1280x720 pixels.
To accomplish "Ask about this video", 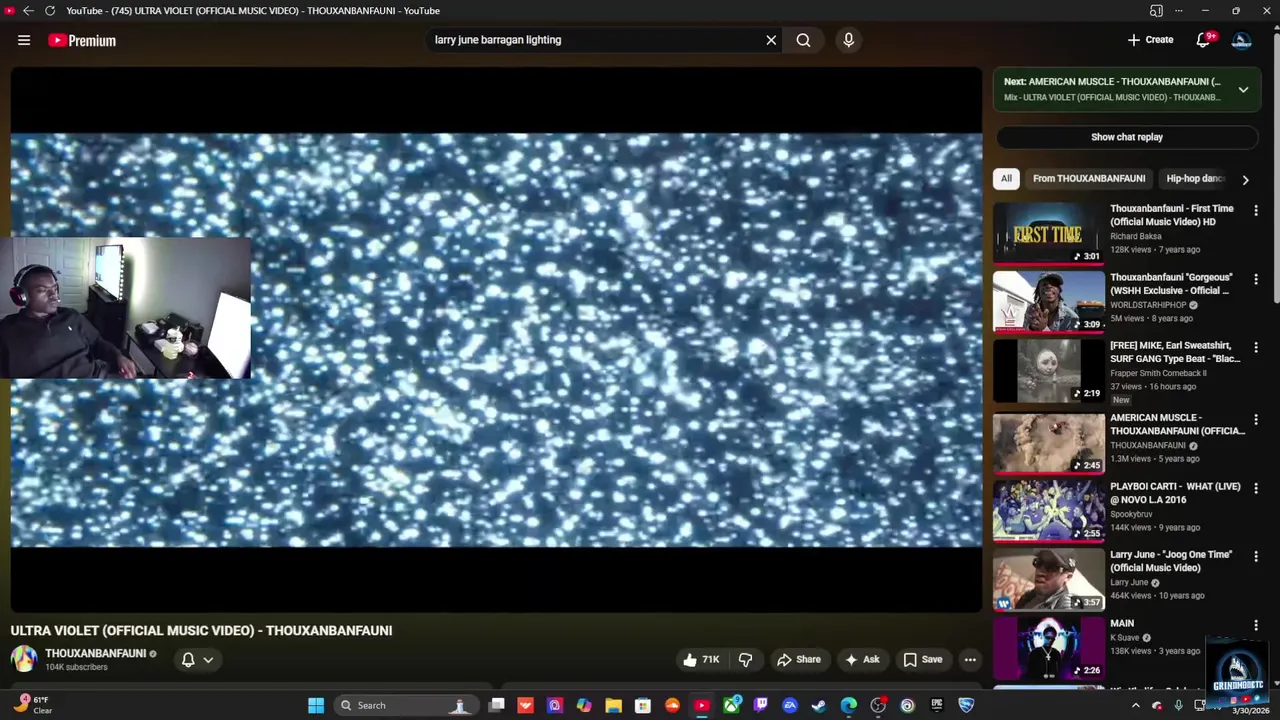I will [861, 659].
